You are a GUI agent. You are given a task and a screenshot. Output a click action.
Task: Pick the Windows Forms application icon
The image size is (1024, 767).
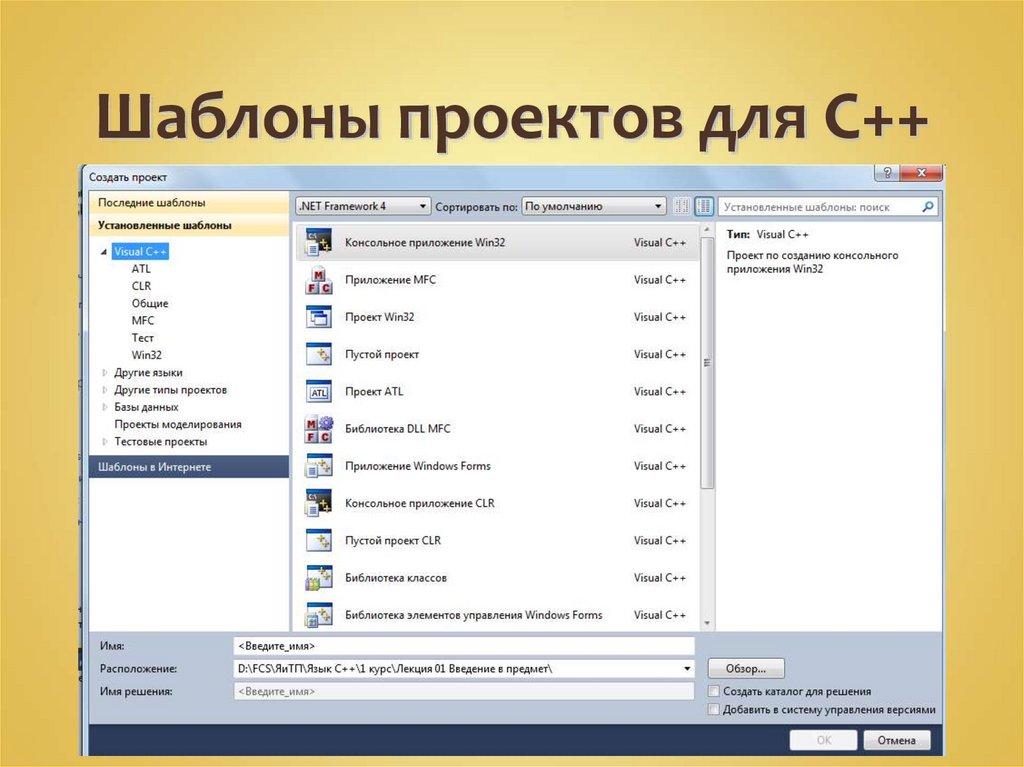(x=318, y=466)
